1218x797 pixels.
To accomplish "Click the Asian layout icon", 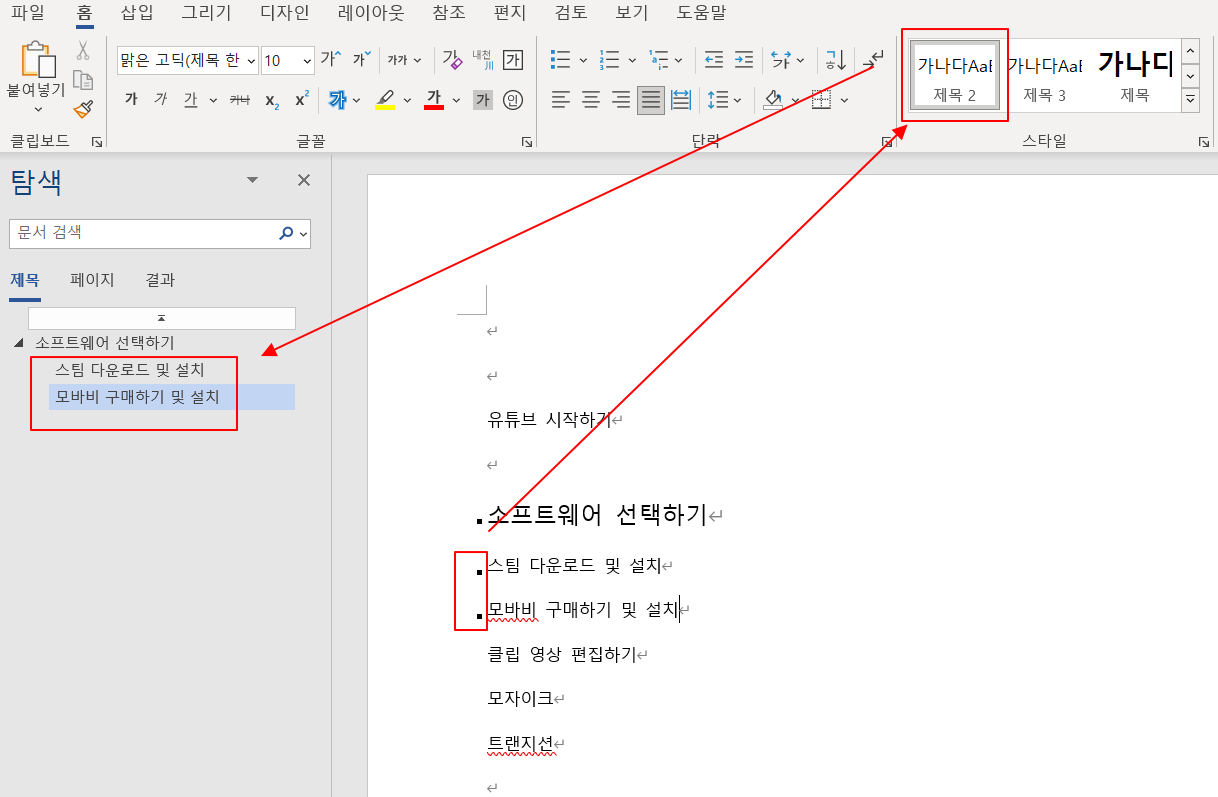I will tap(782, 60).
